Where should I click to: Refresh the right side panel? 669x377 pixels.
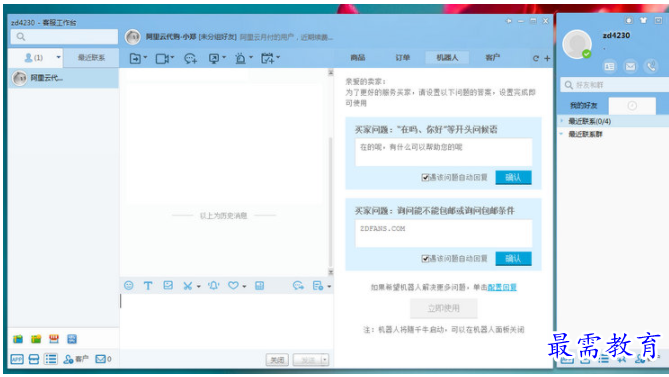click(x=536, y=58)
